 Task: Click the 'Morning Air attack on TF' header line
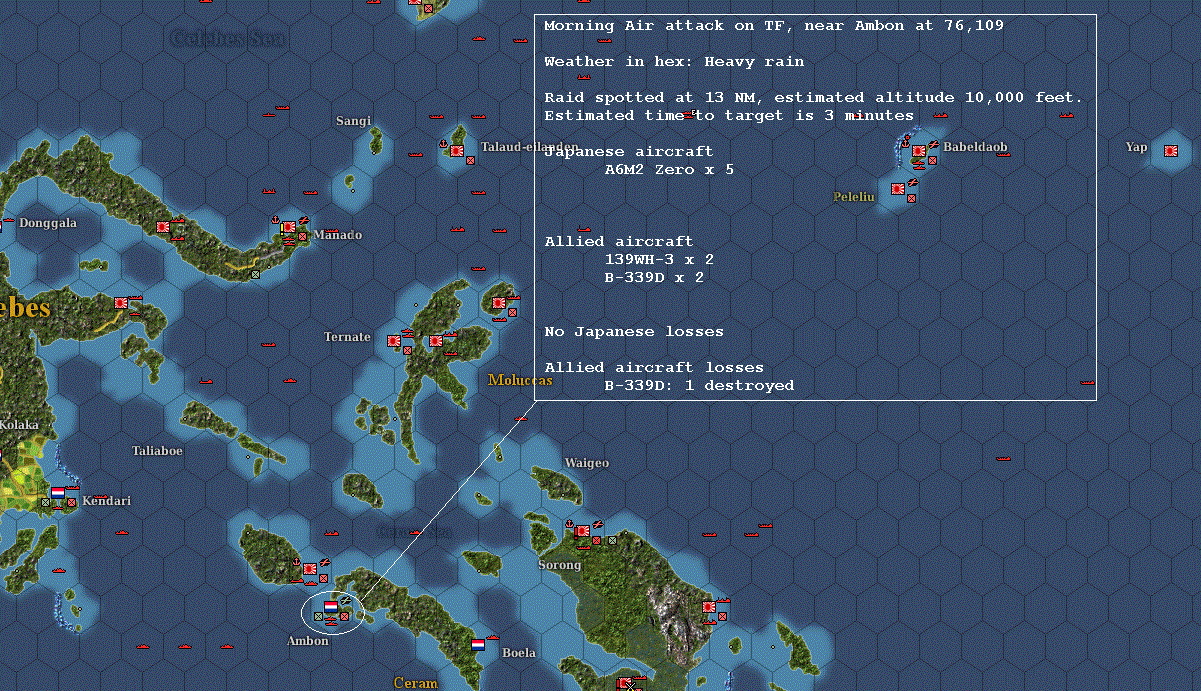tap(773, 25)
